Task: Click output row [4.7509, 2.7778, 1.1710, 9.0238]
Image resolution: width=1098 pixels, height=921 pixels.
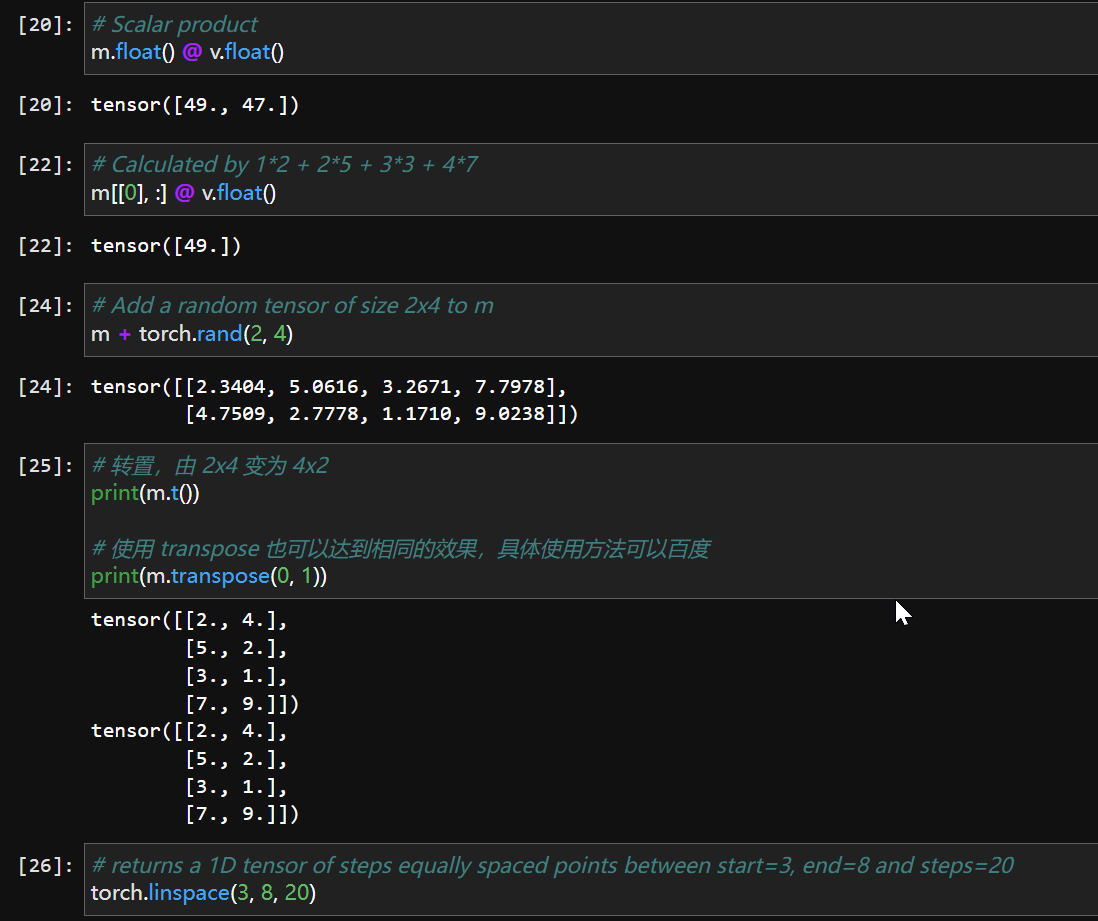Action: pos(382,414)
